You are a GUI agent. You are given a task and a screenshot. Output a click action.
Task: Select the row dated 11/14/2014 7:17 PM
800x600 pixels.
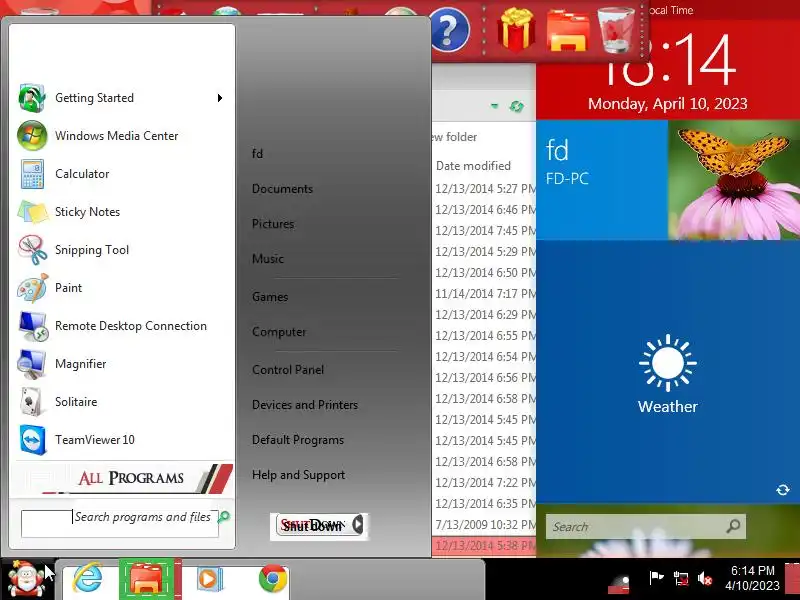[484, 294]
